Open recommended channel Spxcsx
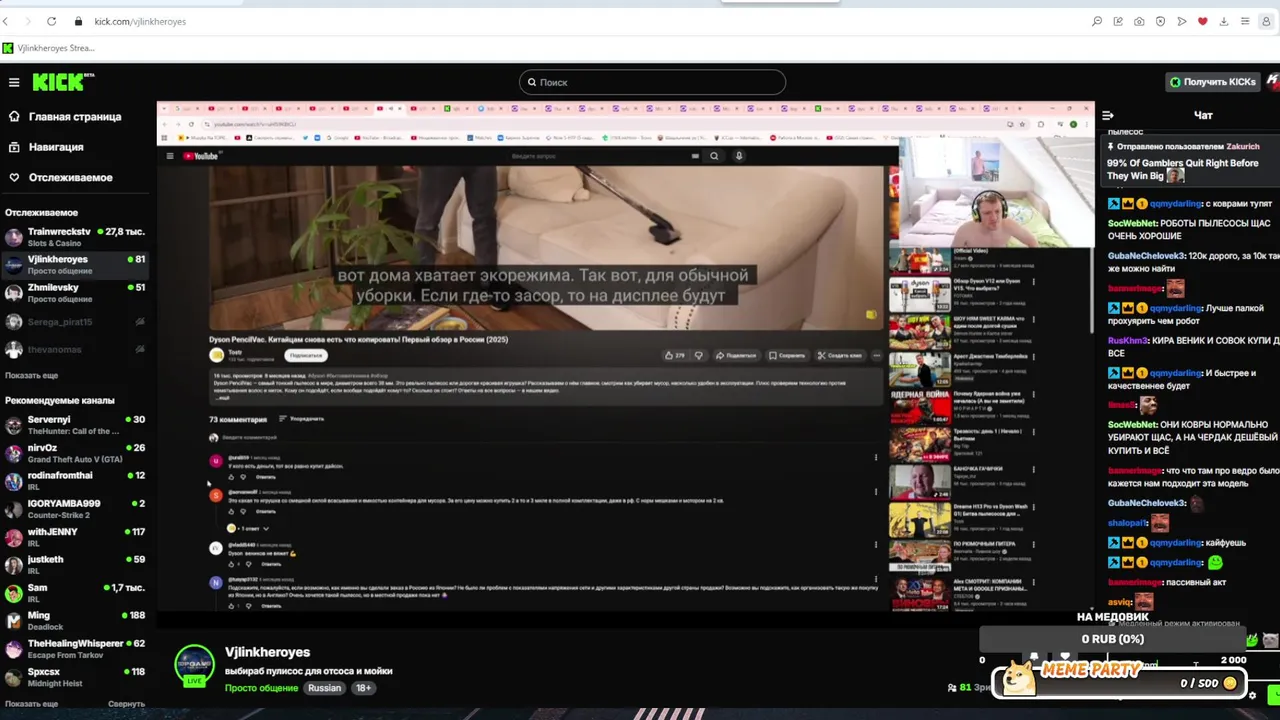The height and width of the screenshot is (720, 1280). [x=75, y=677]
